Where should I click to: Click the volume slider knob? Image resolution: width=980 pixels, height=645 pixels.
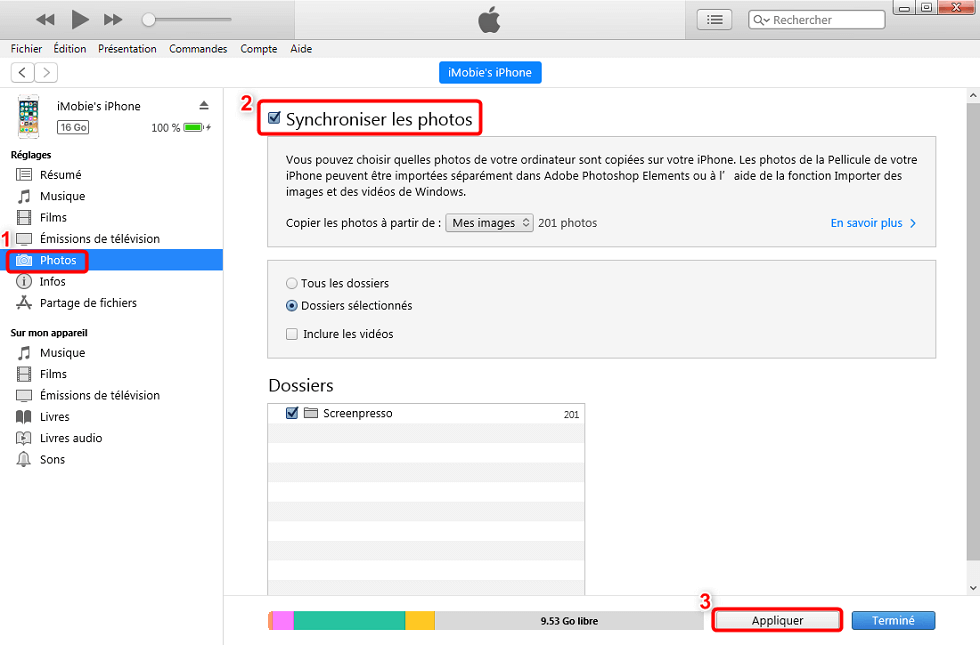[x=148, y=19]
